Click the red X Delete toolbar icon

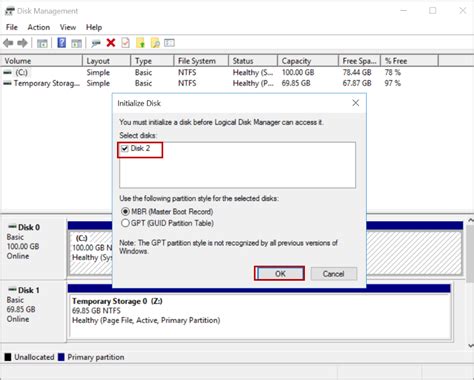coord(111,43)
